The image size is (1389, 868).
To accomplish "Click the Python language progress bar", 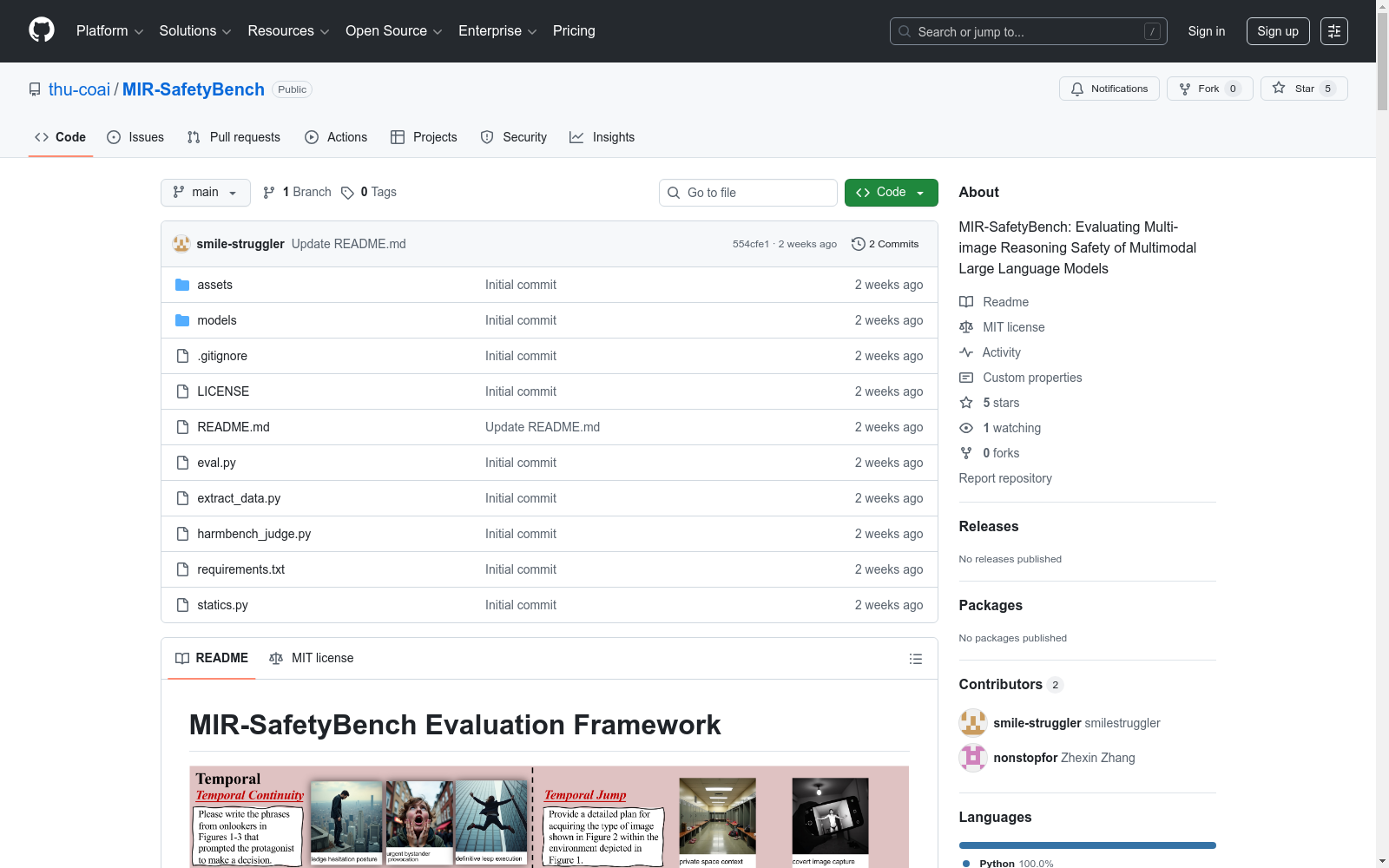I will [1088, 845].
